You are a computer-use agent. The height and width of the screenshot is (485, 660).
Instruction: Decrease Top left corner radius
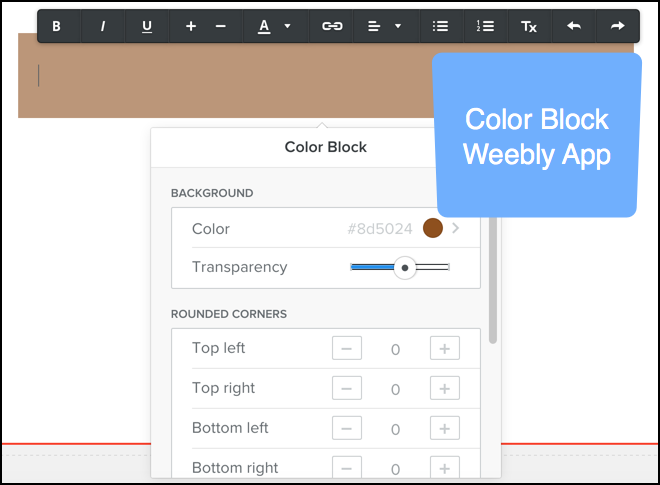click(x=347, y=348)
